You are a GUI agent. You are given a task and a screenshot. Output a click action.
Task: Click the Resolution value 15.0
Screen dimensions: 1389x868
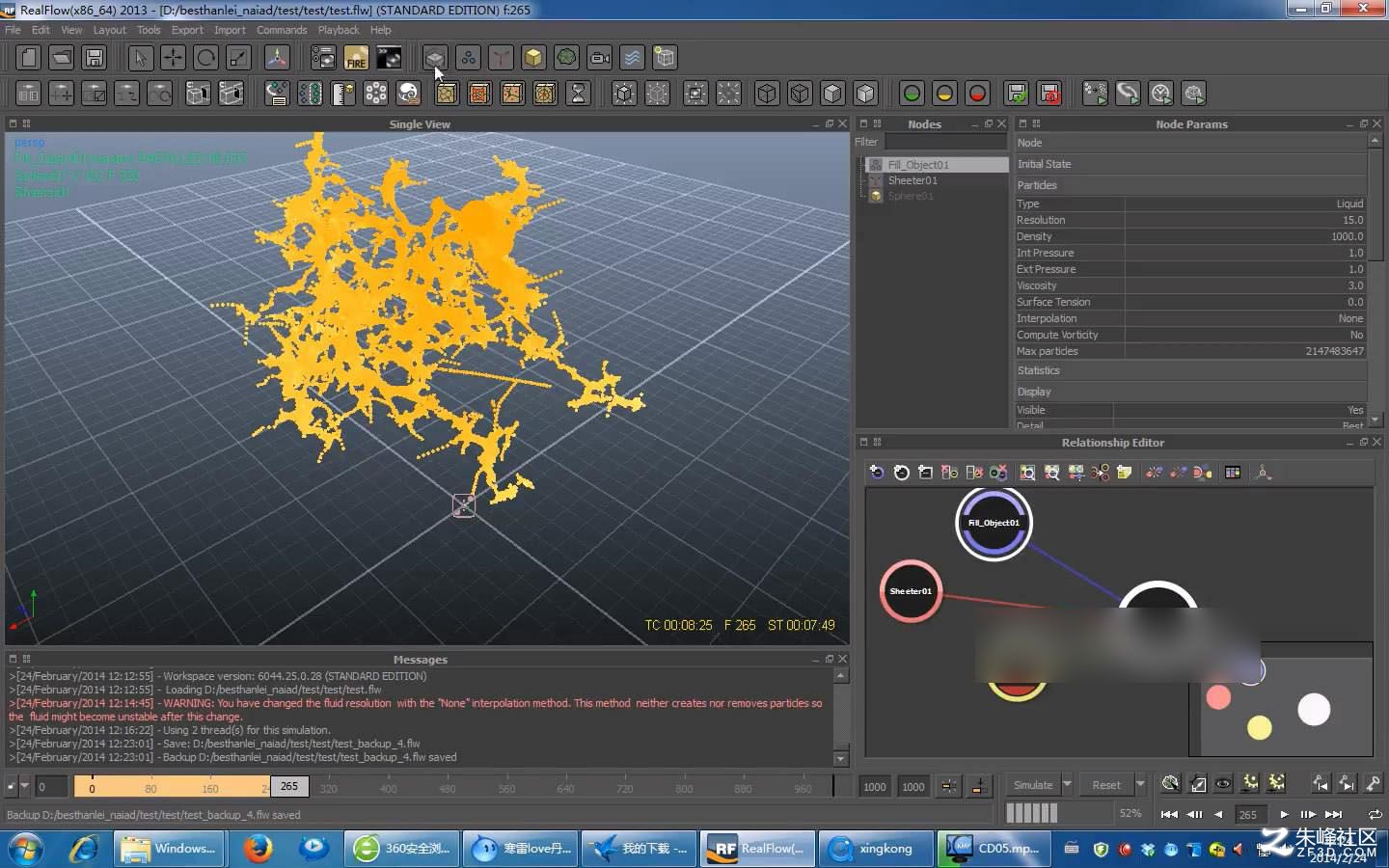(1244, 220)
